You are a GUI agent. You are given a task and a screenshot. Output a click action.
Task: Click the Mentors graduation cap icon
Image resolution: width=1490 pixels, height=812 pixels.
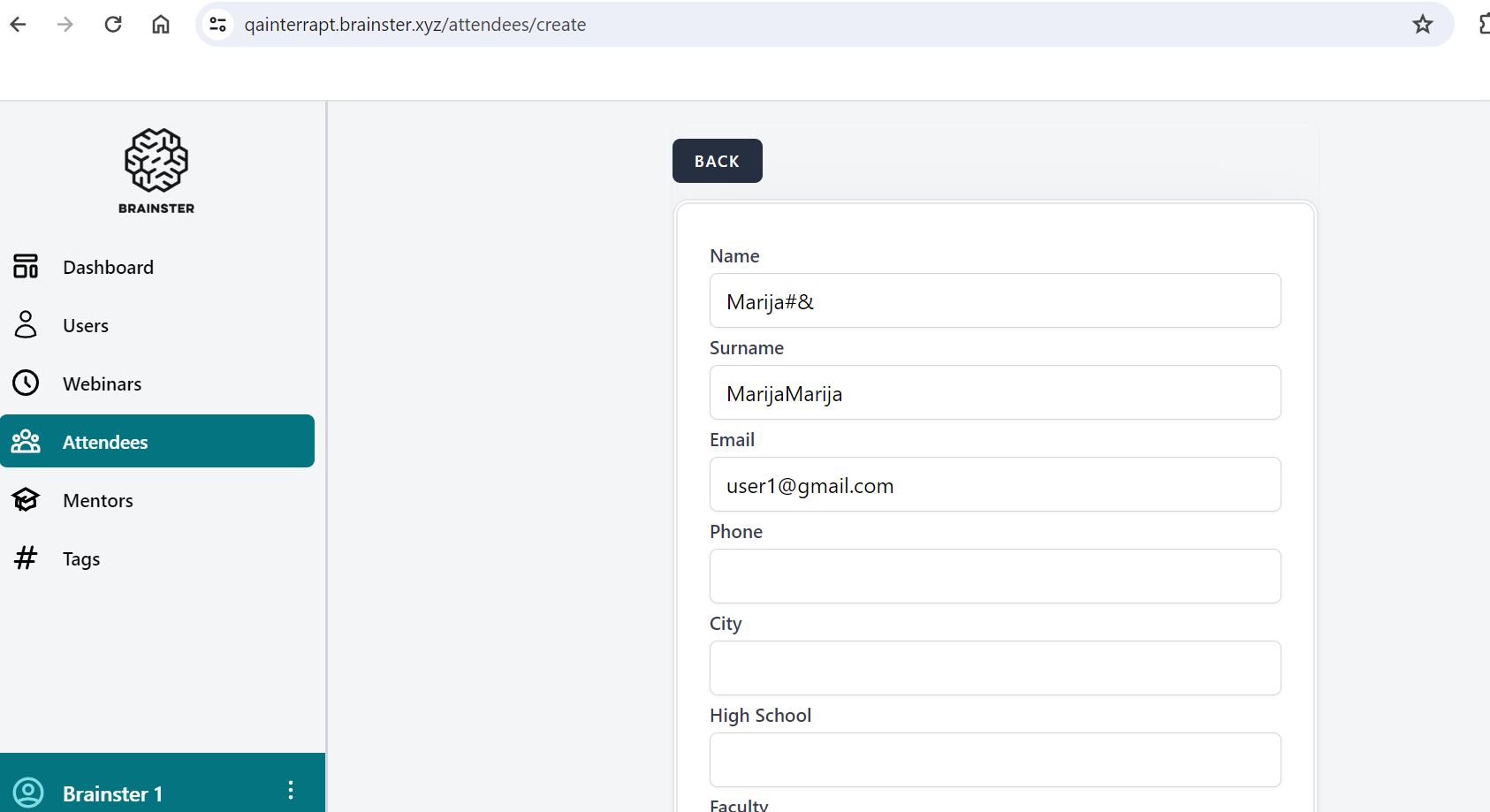point(26,499)
